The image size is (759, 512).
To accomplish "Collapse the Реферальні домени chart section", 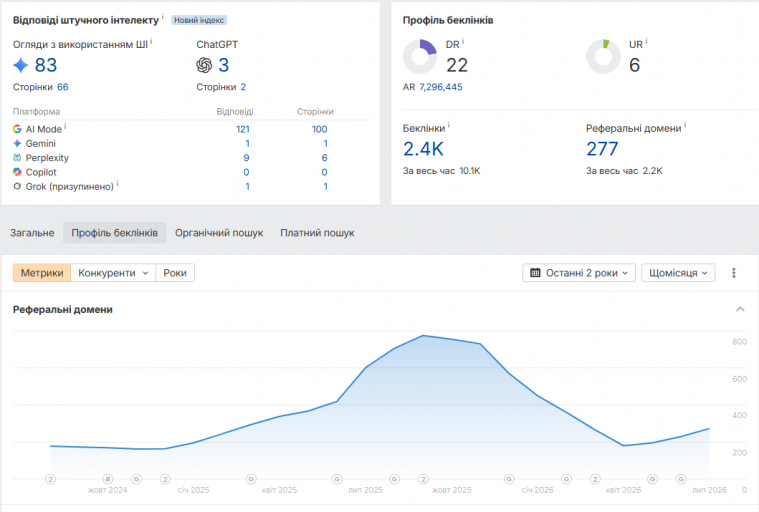I will click(x=740, y=309).
